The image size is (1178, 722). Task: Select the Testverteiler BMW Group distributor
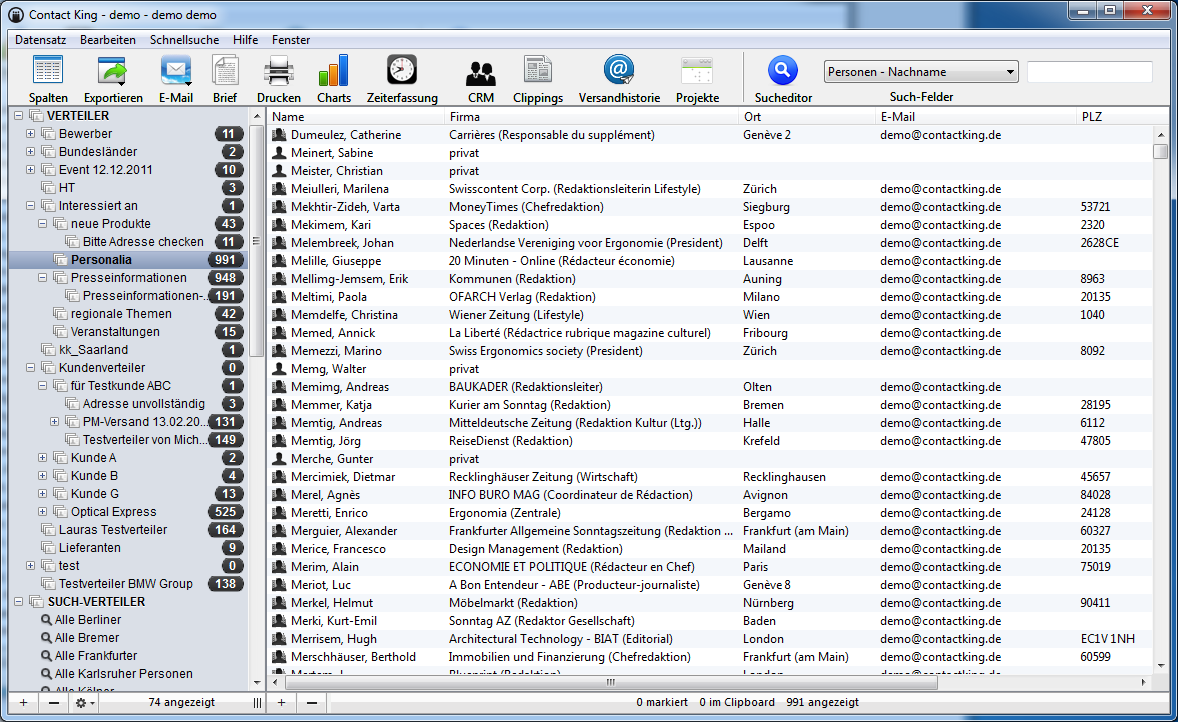(x=125, y=584)
